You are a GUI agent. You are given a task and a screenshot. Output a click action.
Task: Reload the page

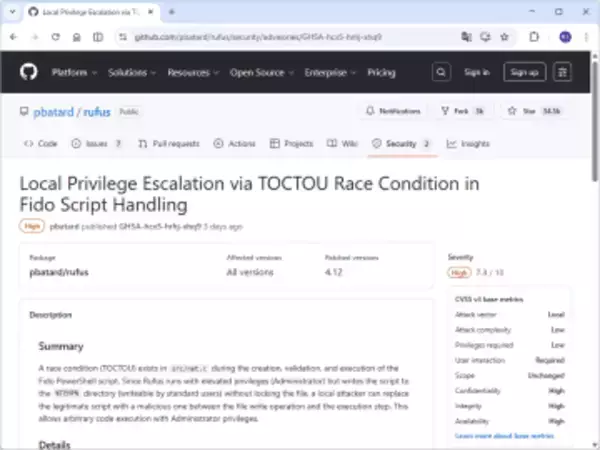[56, 37]
